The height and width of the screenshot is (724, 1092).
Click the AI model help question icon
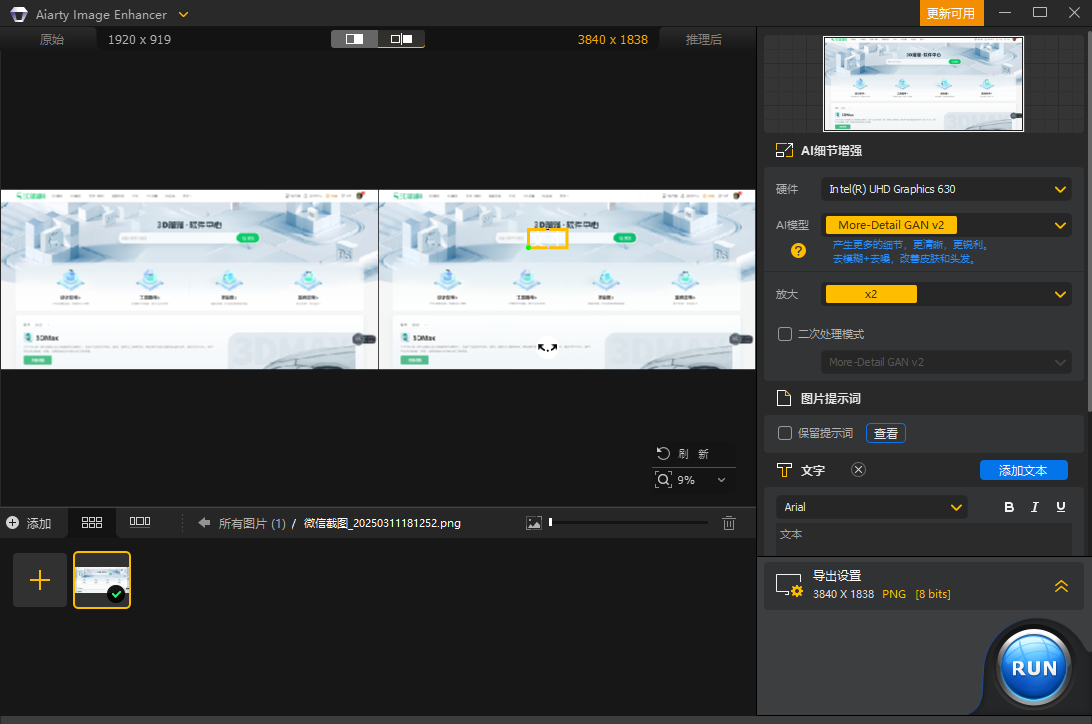coord(798,251)
